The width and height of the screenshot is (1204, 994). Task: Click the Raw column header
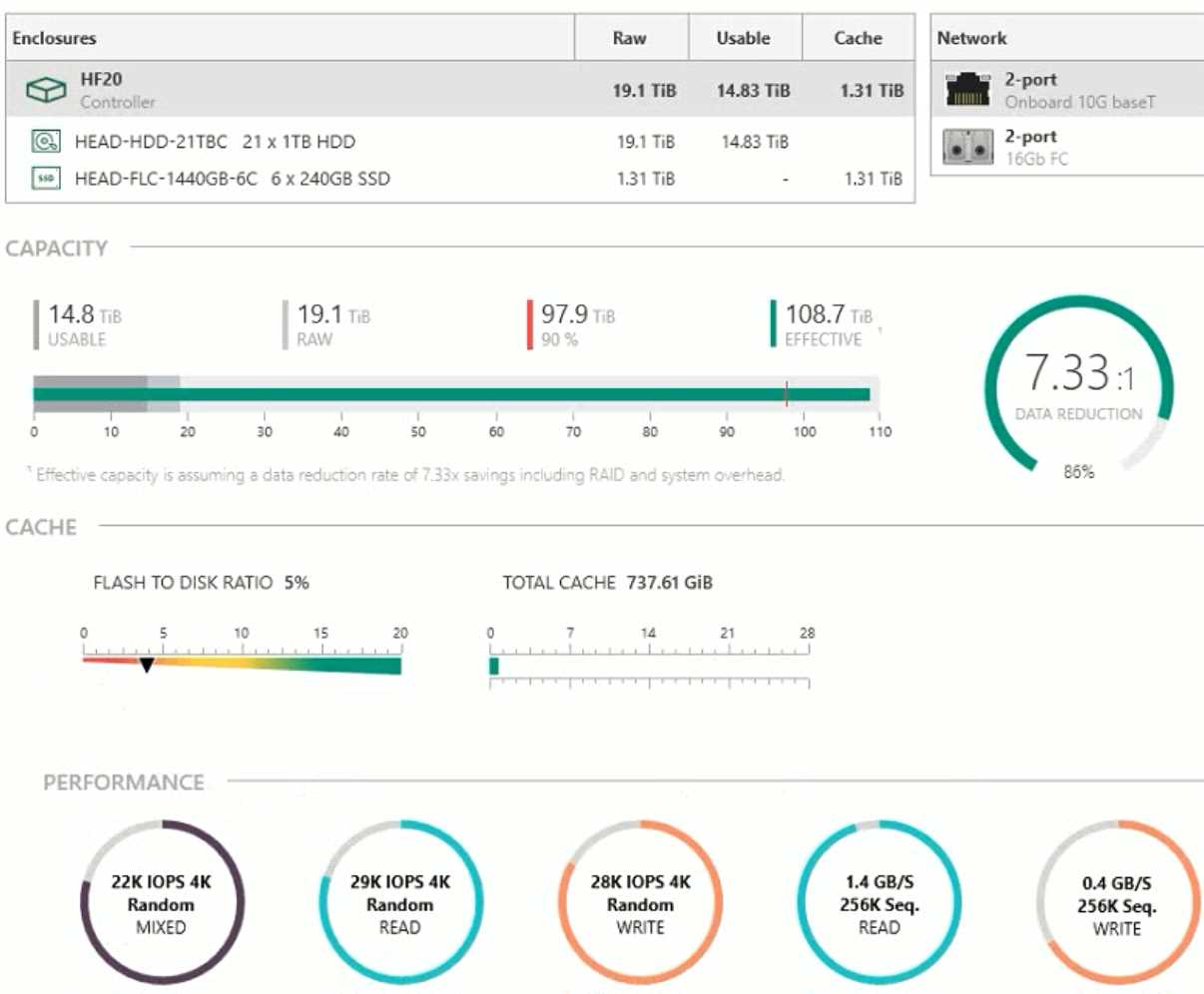tap(631, 38)
